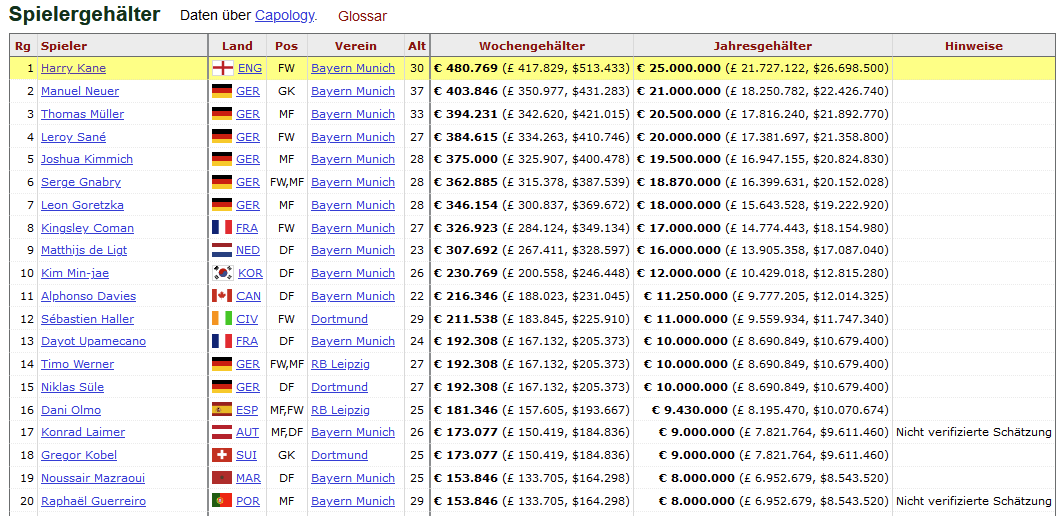Open Bayern Munich link in Harry Kane's row
The height and width of the screenshot is (516, 1062).
click(x=353, y=68)
